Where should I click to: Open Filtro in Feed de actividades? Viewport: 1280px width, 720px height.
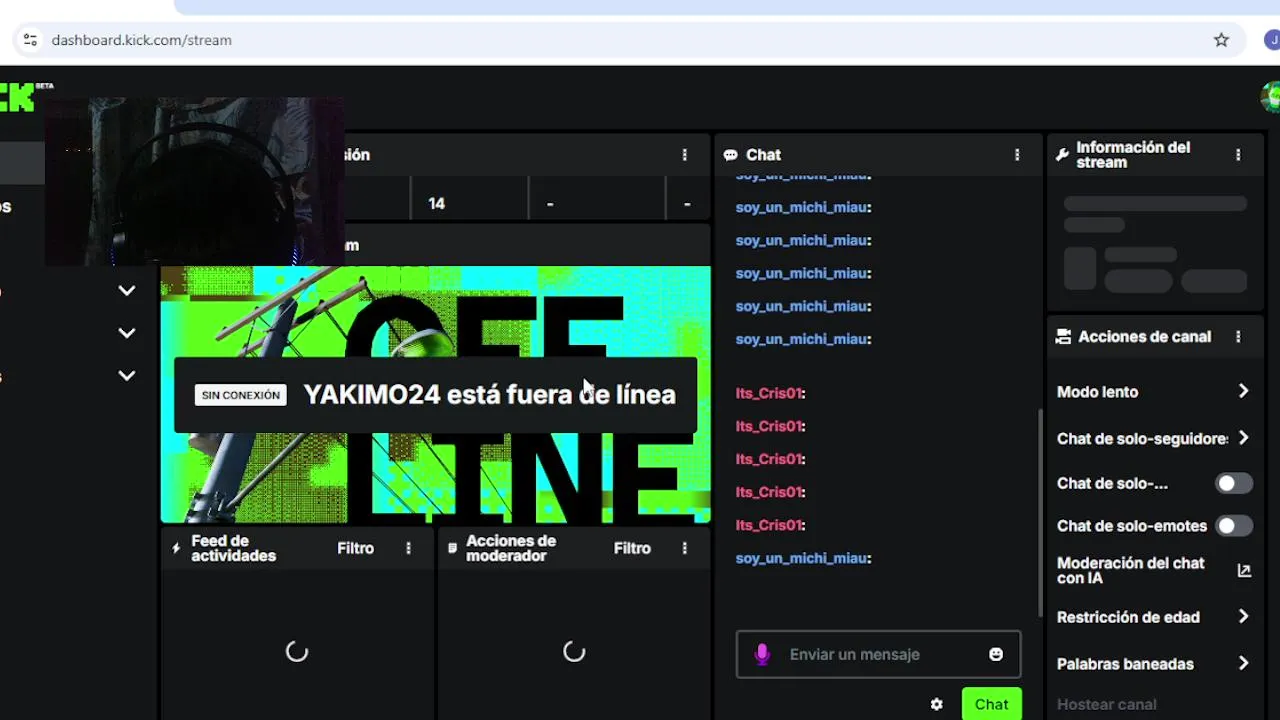tap(355, 548)
